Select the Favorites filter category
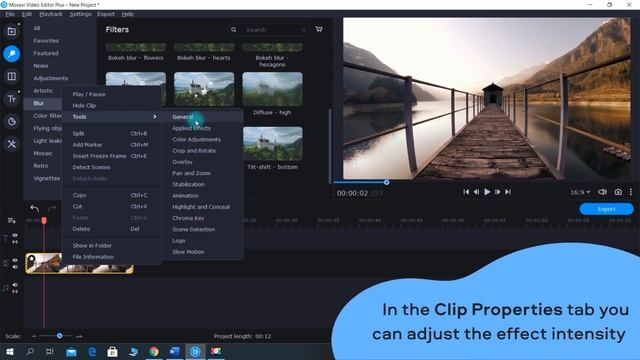Viewport: 640px width, 360px height. pyautogui.click(x=46, y=41)
